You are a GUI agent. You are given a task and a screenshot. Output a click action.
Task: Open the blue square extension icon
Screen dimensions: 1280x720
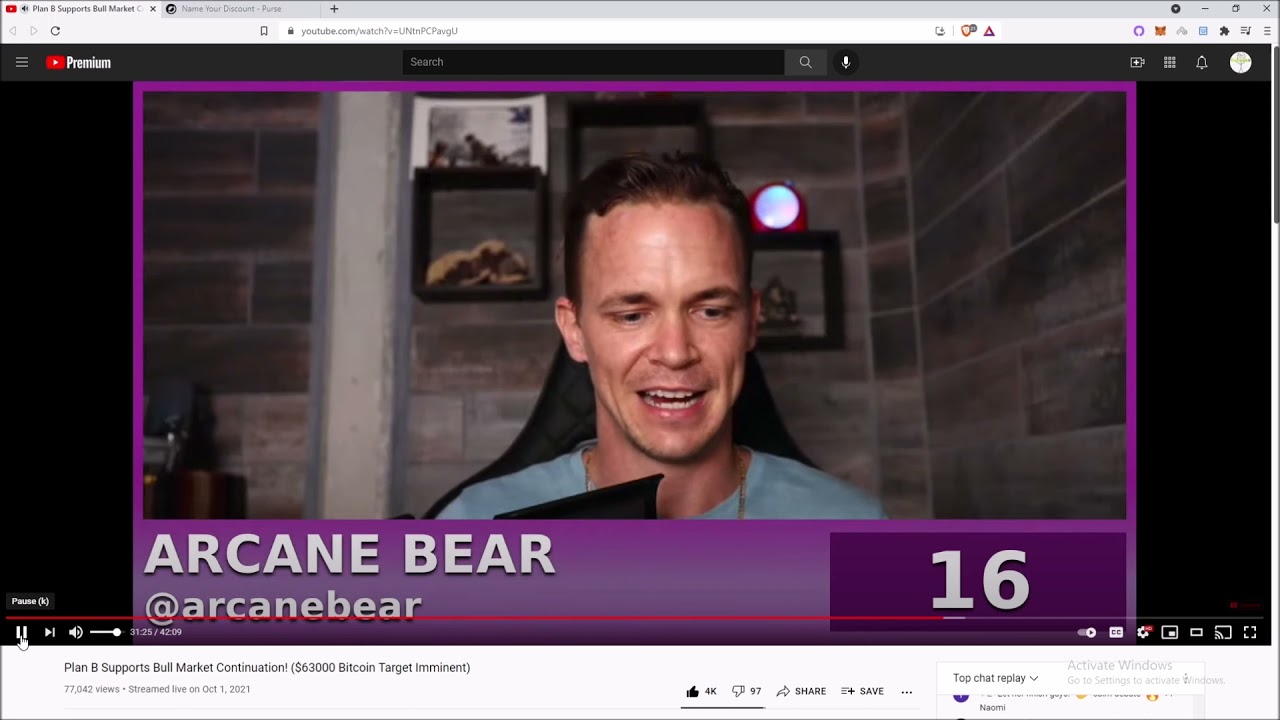(1203, 31)
